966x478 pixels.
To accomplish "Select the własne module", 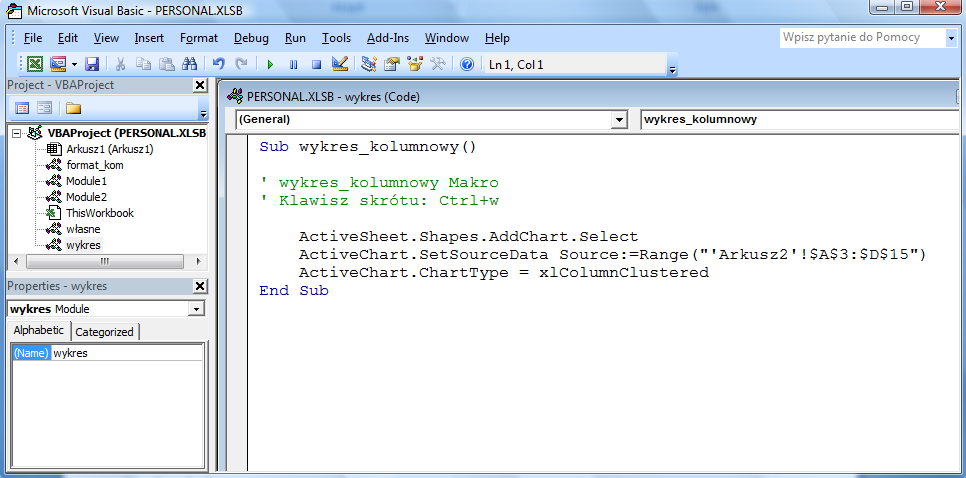I will pos(83,229).
